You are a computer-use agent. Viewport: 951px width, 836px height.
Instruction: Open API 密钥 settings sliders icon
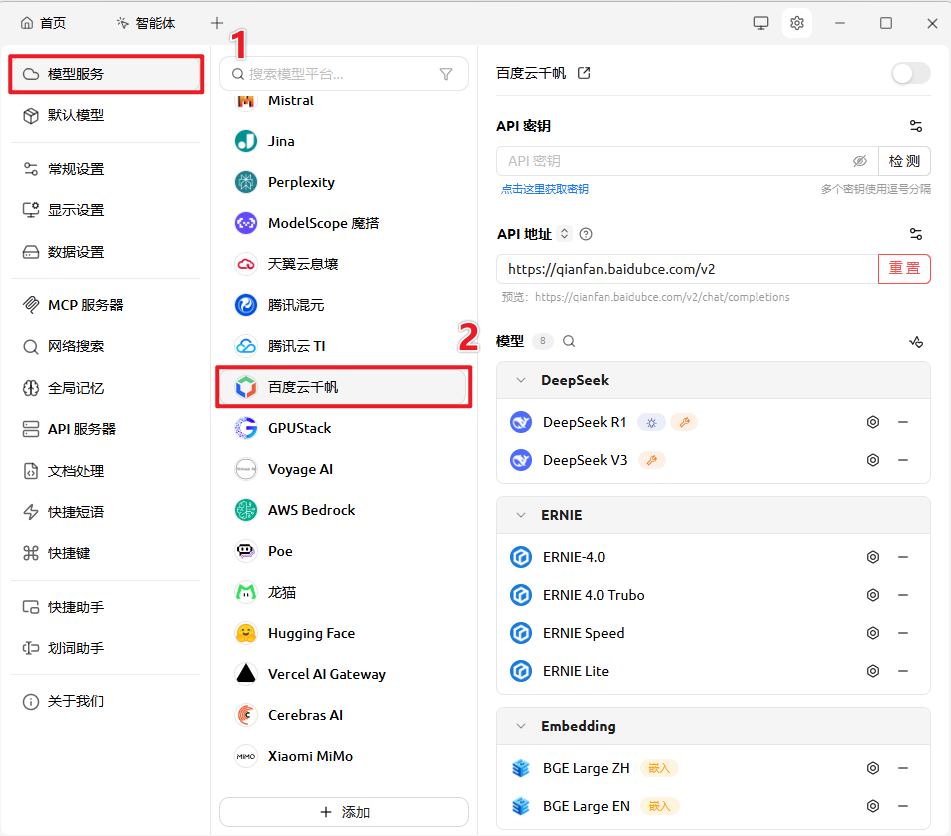coord(915,126)
